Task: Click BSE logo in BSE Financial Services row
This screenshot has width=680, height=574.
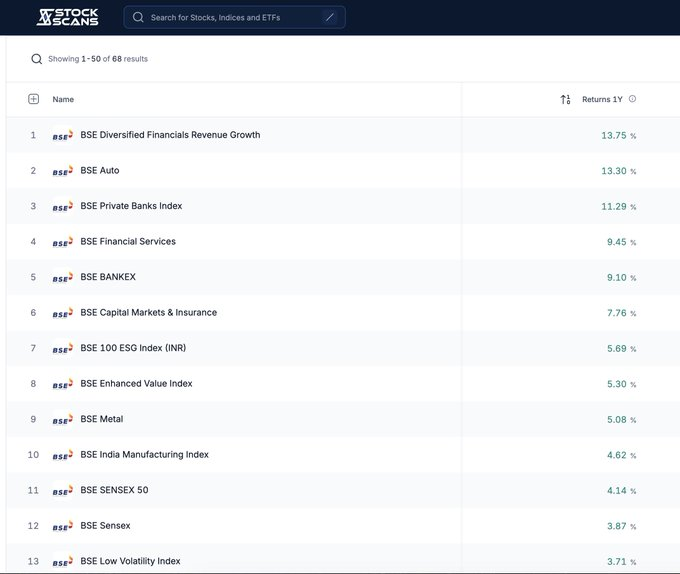Action: [62, 242]
